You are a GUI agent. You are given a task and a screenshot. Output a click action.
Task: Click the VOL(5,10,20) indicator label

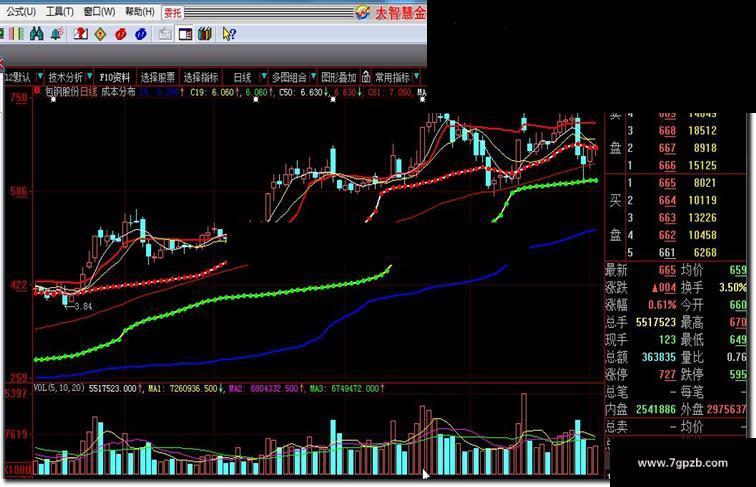point(59,388)
